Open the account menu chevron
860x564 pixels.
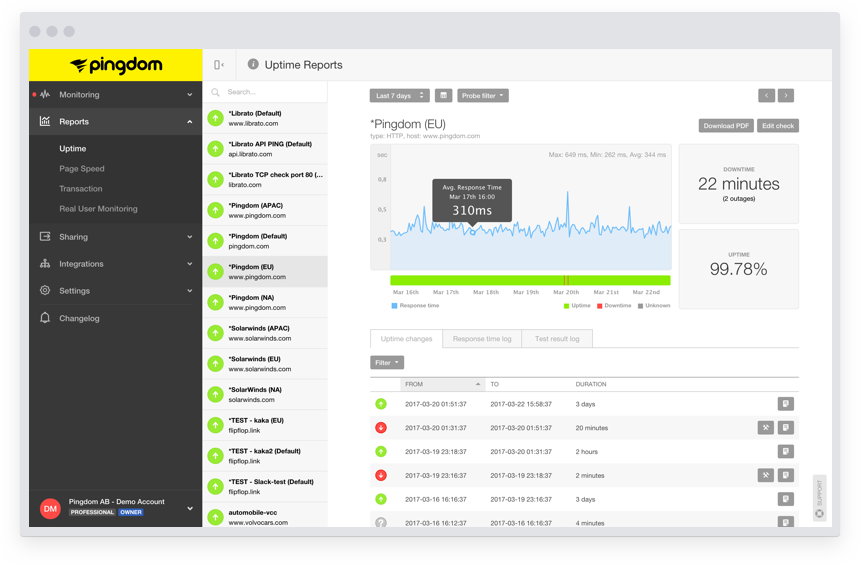tap(190, 509)
